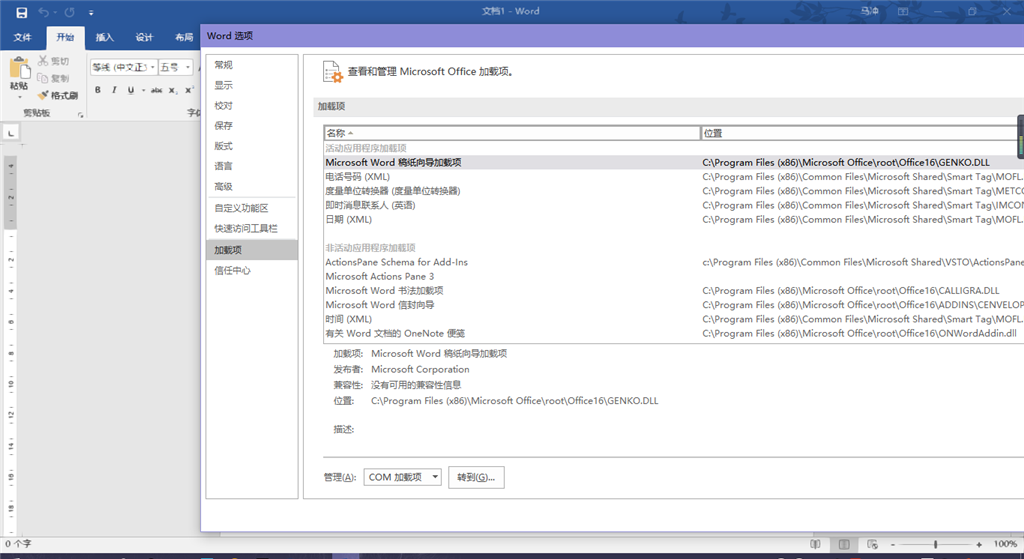Viewport: 1024px width, 559px height.
Task: Click the 粘贴 clipboard icon
Action: pos(20,68)
